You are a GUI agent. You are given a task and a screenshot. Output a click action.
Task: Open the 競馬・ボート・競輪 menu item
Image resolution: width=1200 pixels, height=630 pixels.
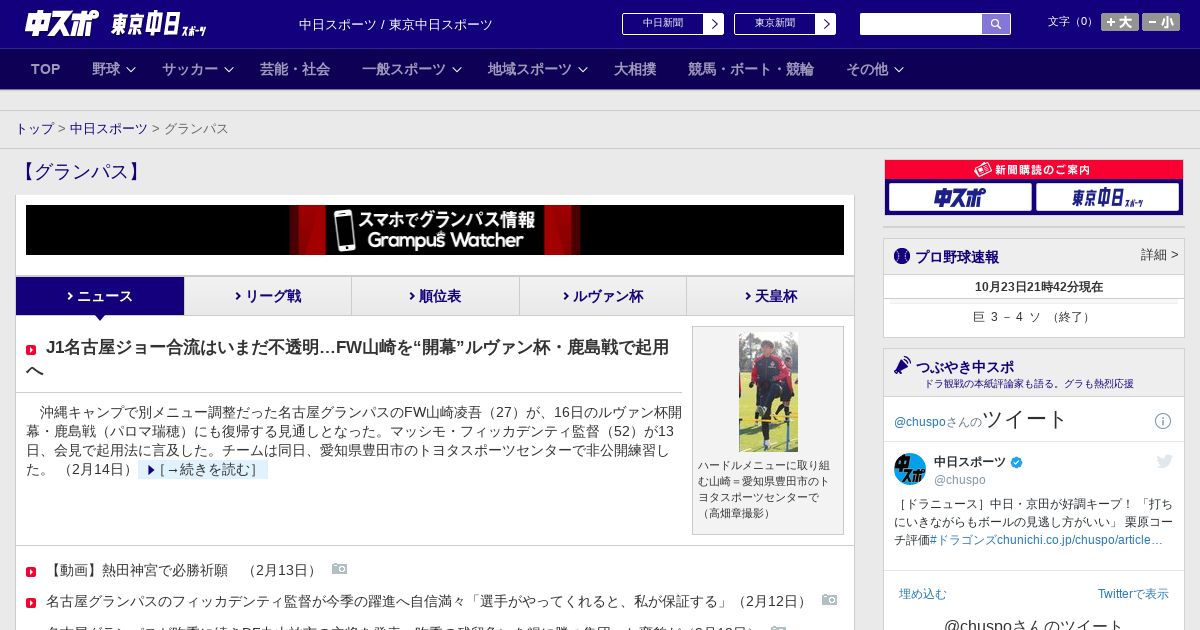coord(751,69)
